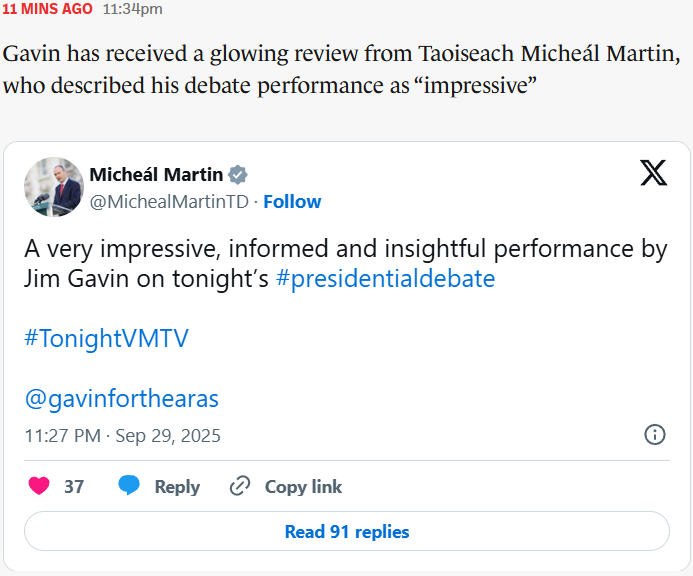Click the verified badge beside Micheál Martin

tap(238, 175)
